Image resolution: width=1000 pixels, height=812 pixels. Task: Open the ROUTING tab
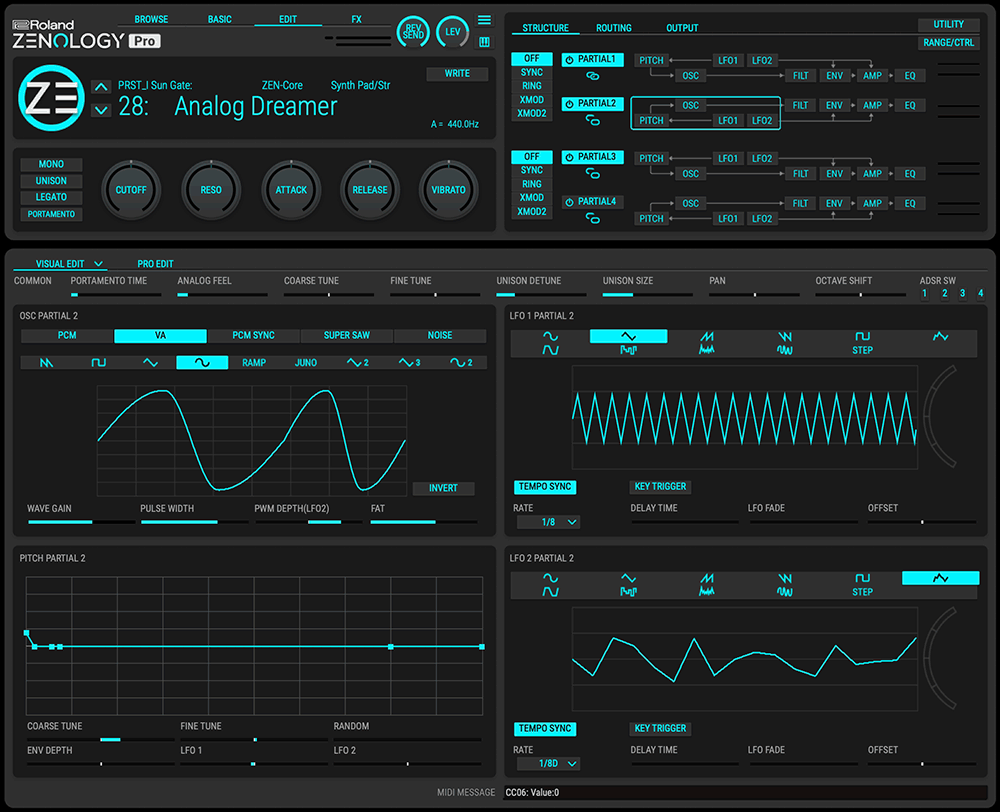(614, 27)
